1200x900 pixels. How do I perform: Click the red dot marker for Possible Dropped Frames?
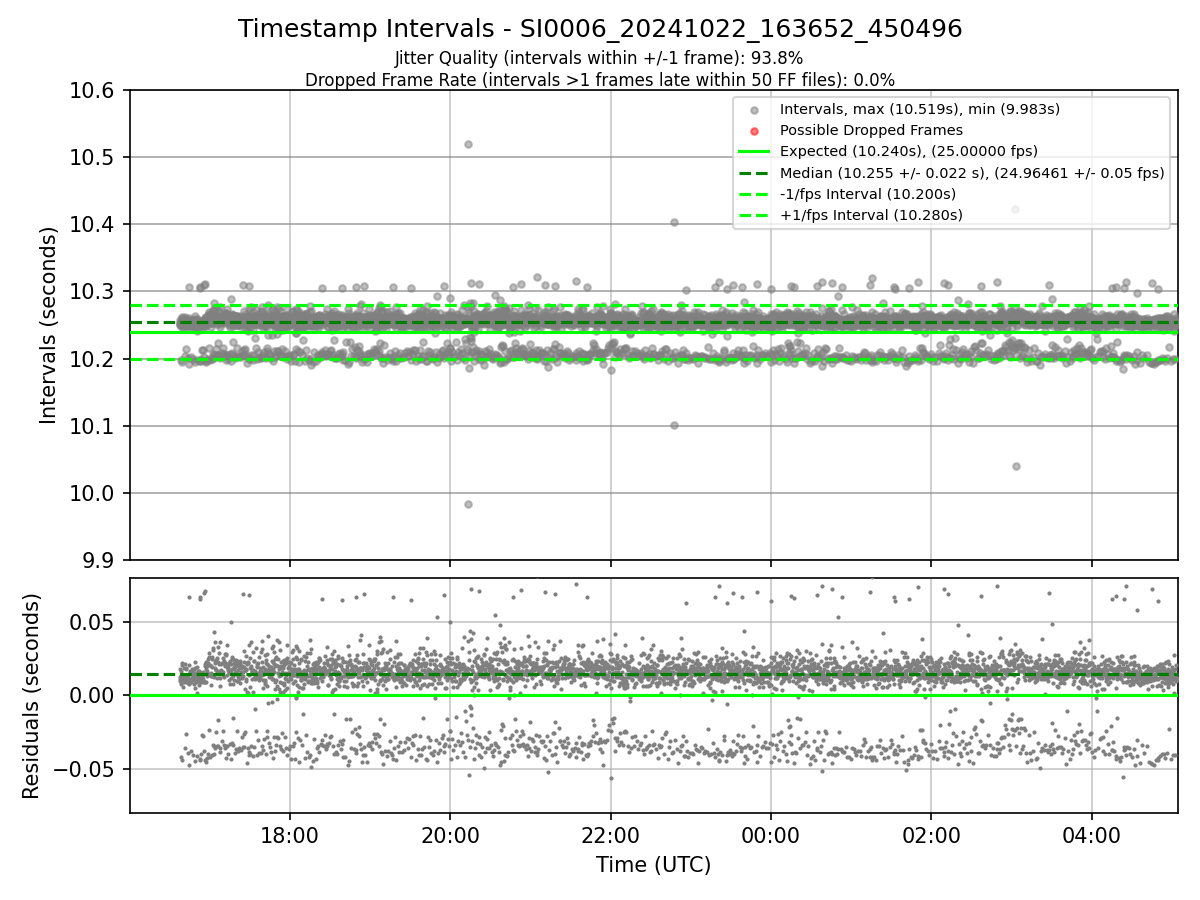754,131
